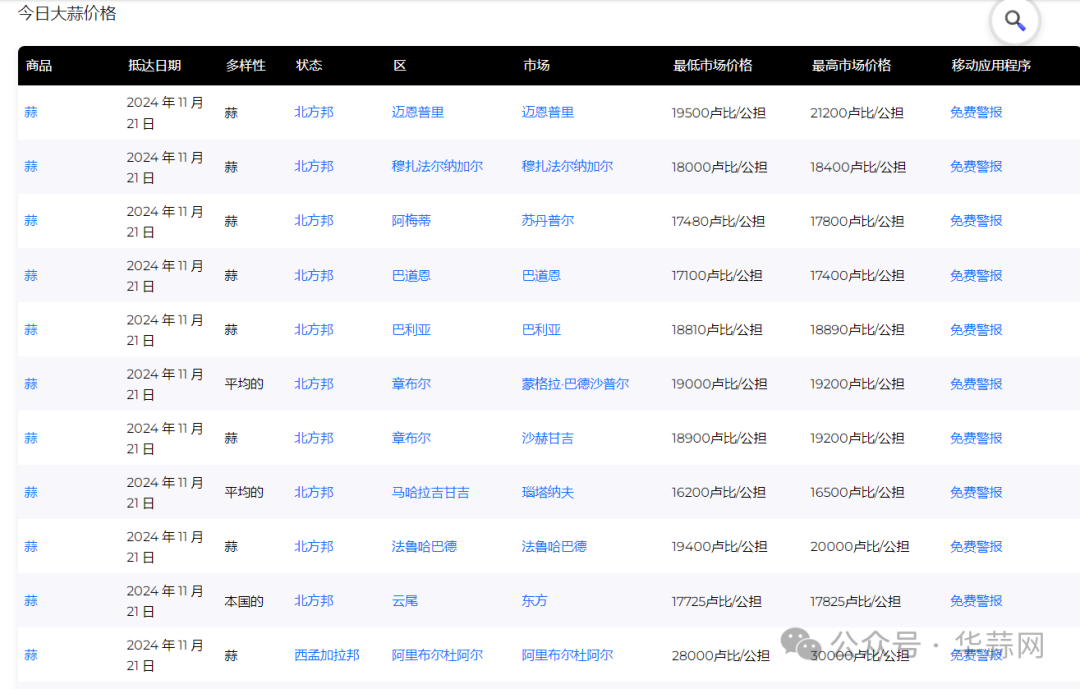Click the 蒜 commodity link in 苏丹普尔 row
Image resolution: width=1080 pixels, height=689 pixels.
[x=31, y=220]
